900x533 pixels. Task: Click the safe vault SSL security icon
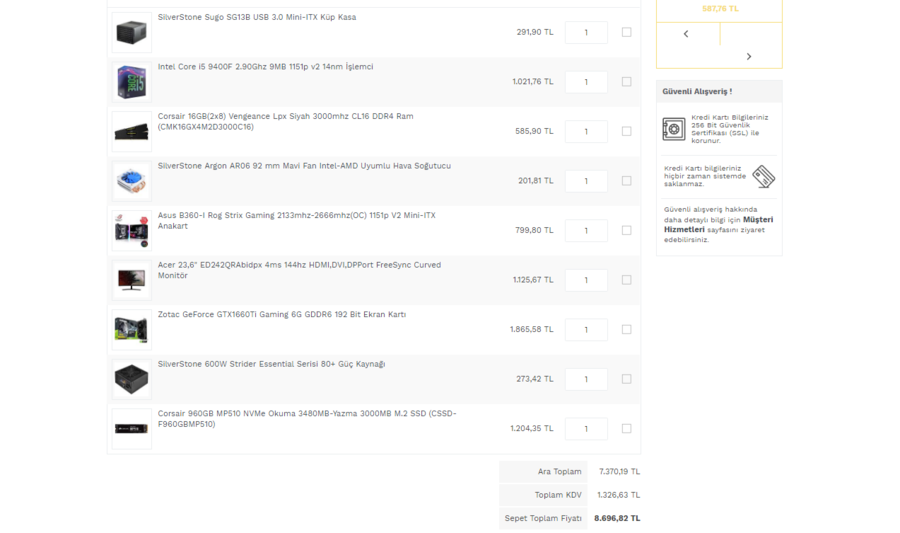(674, 129)
